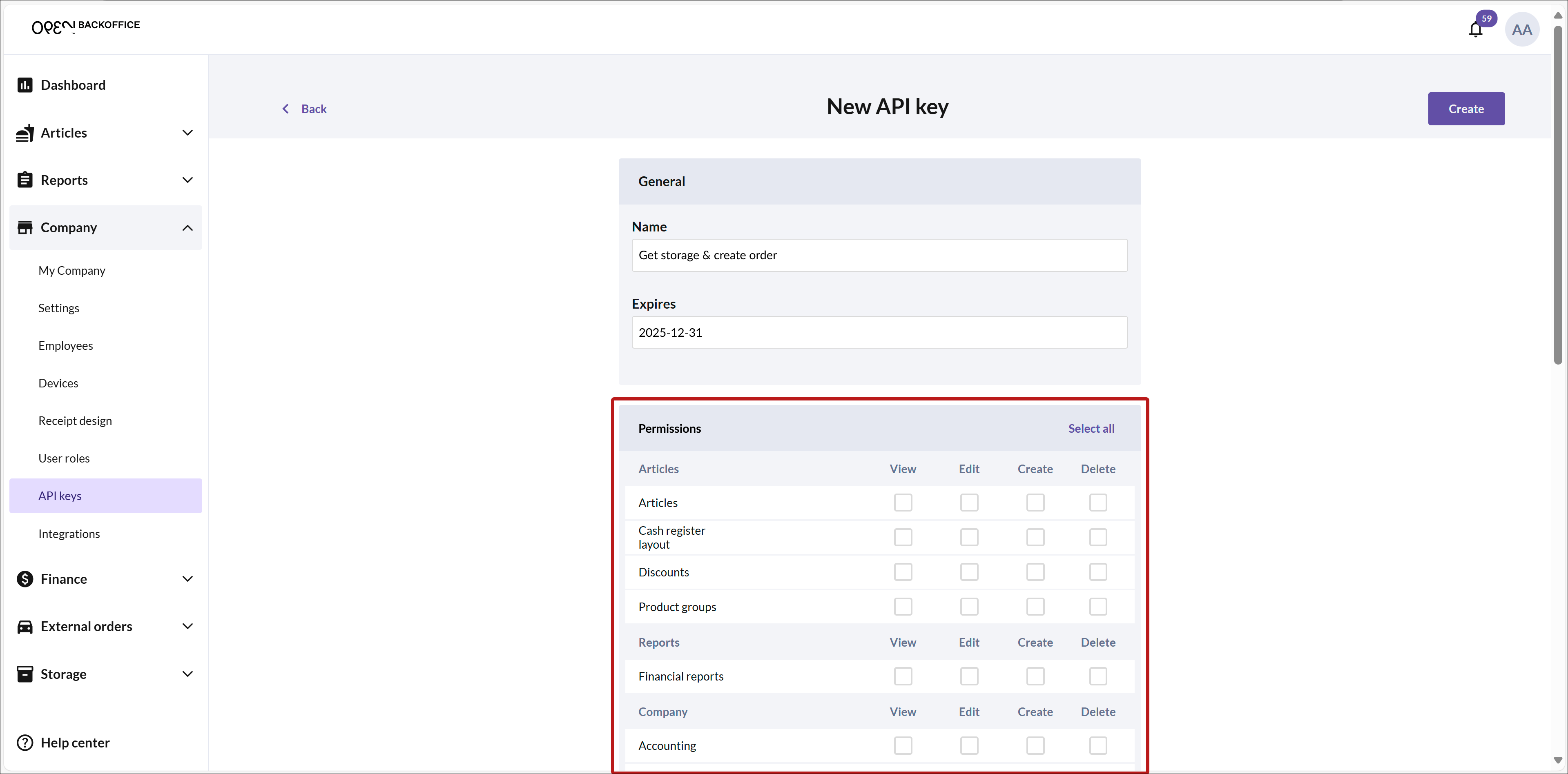1568x774 pixels.
Task: Go to Dashboard in sidebar
Action: pyautogui.click(x=105, y=85)
